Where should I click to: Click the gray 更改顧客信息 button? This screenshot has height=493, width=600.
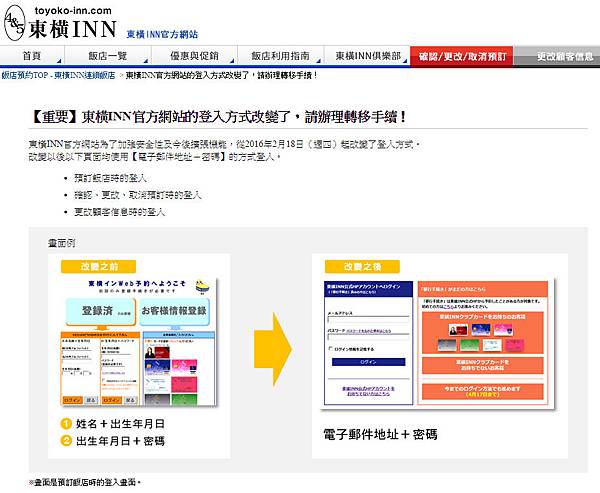pos(558,57)
